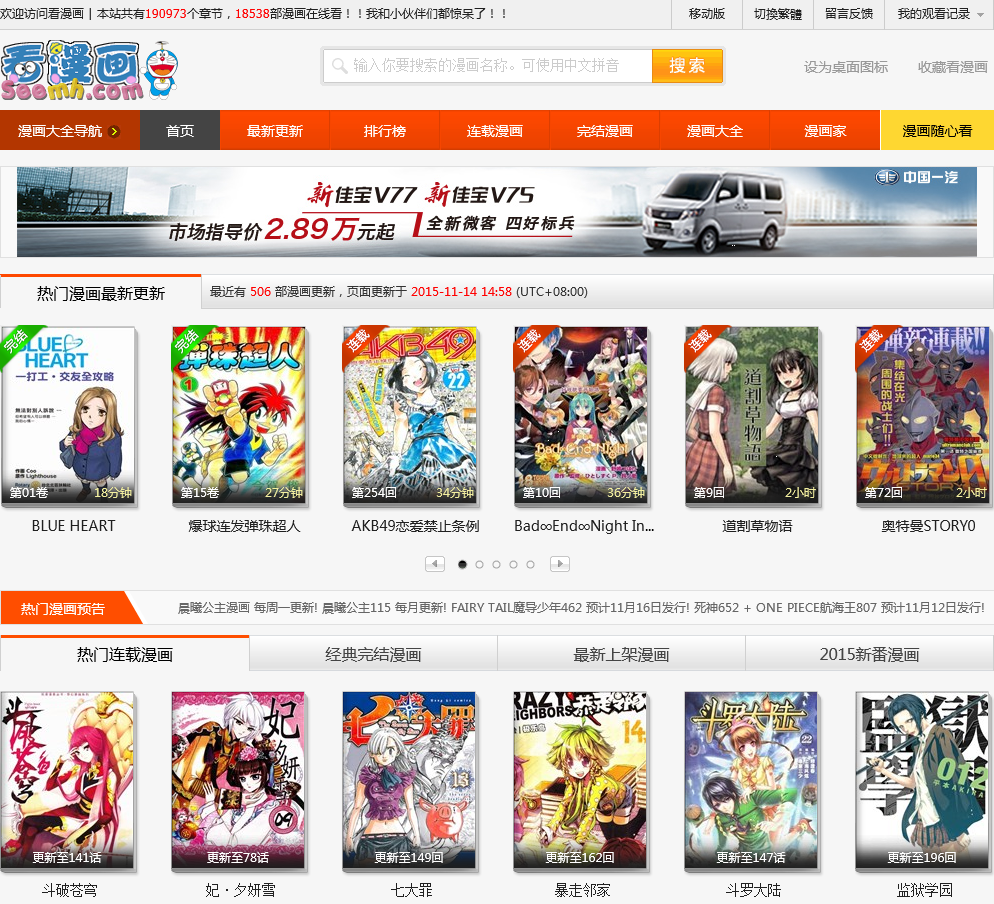
Task: Open the 道割草物语 cover thumbnail
Action: [752, 415]
